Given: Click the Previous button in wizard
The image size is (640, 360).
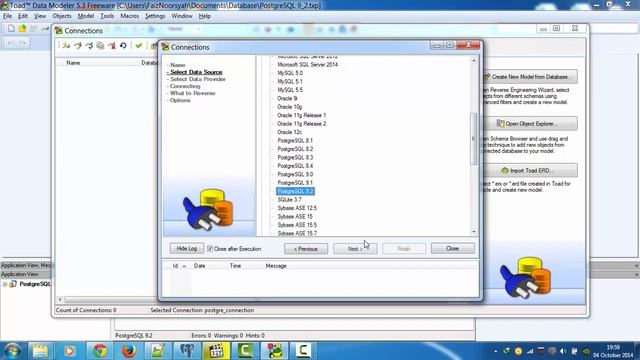Looking at the screenshot, I should (306, 249).
